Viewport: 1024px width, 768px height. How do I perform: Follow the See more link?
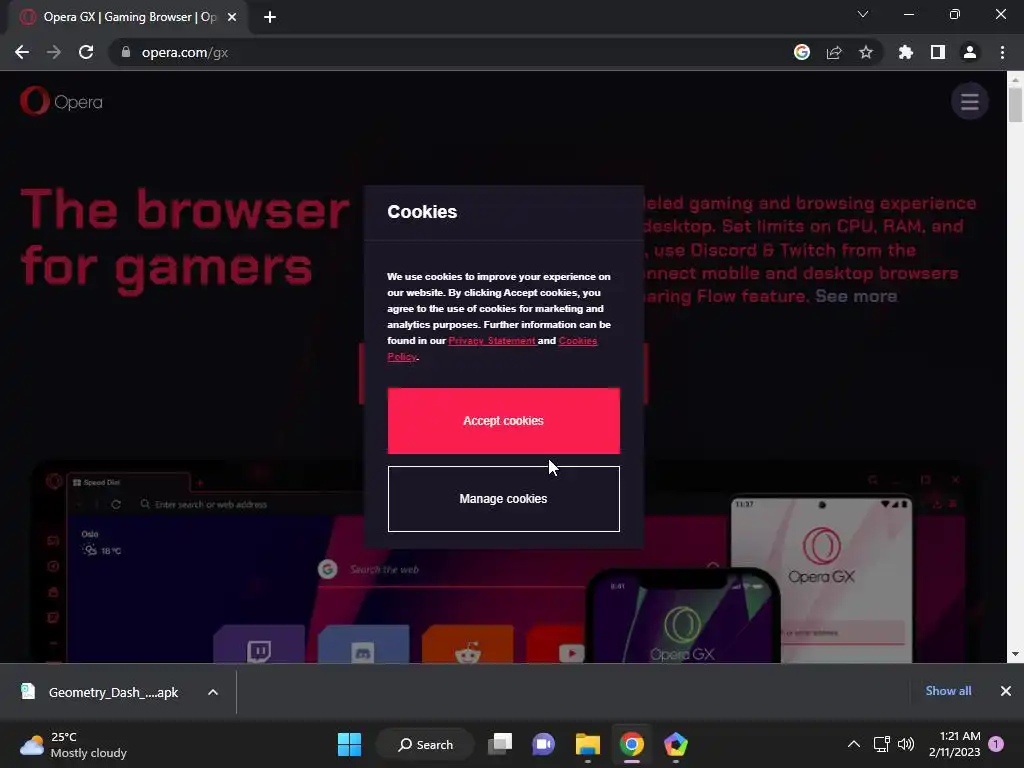856,296
